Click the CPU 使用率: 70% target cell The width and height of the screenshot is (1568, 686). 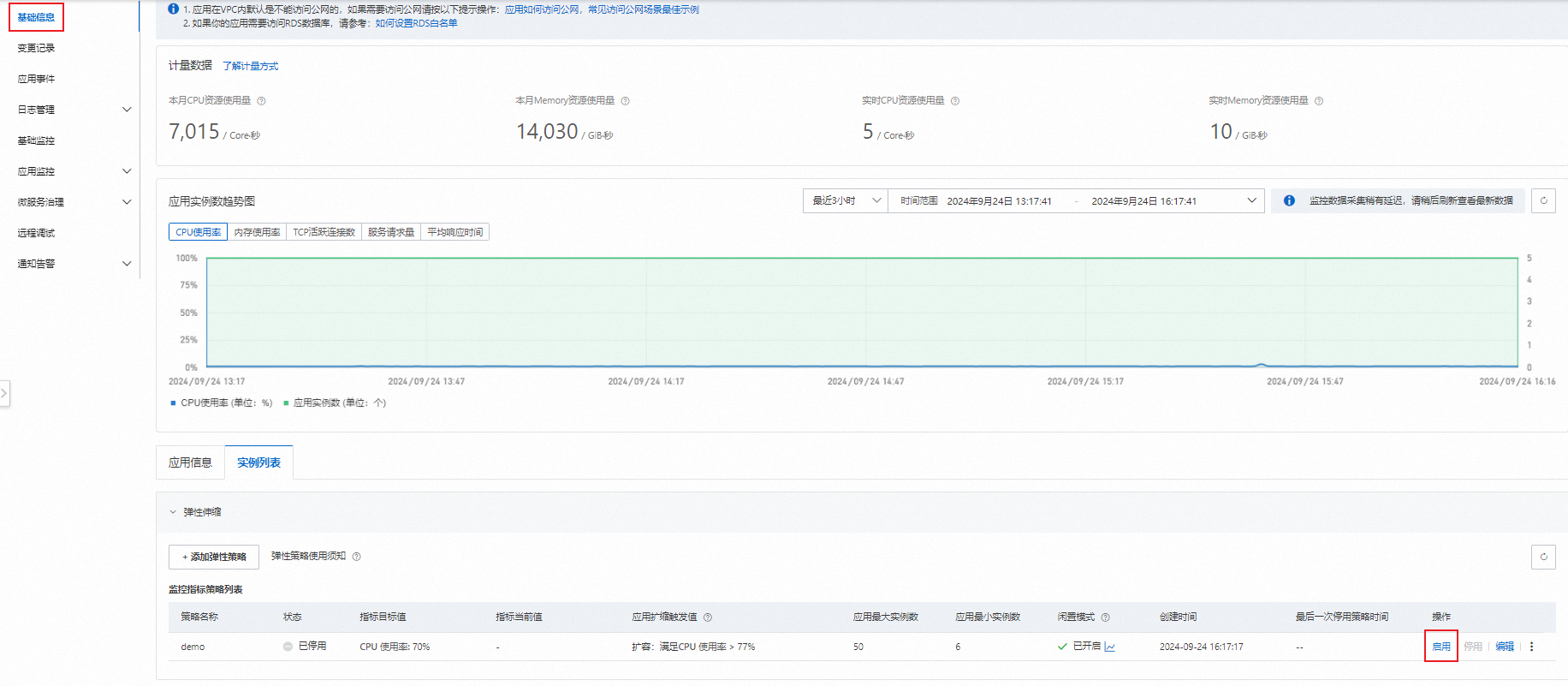[x=395, y=647]
